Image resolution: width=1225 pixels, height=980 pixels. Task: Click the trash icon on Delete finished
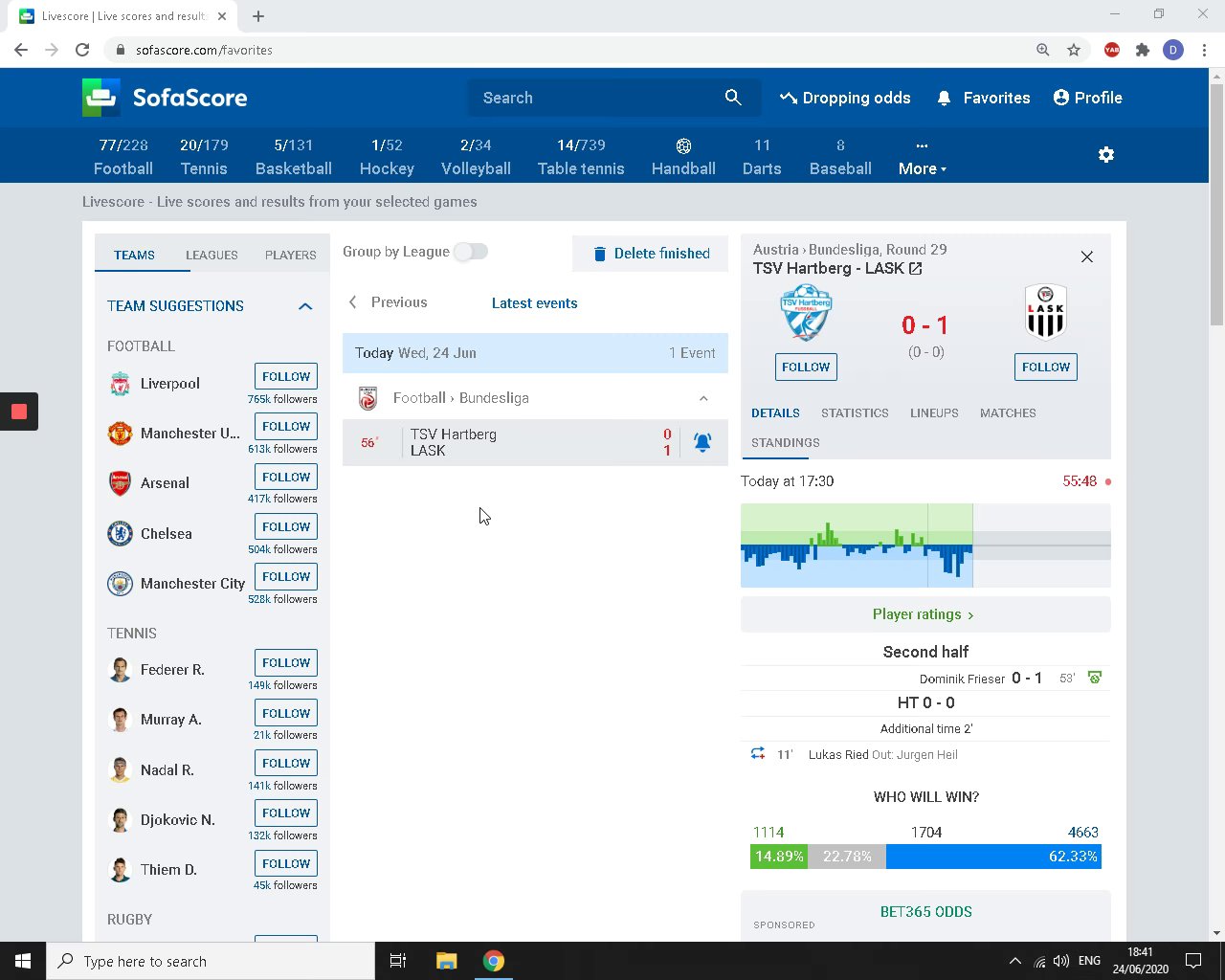(x=600, y=254)
